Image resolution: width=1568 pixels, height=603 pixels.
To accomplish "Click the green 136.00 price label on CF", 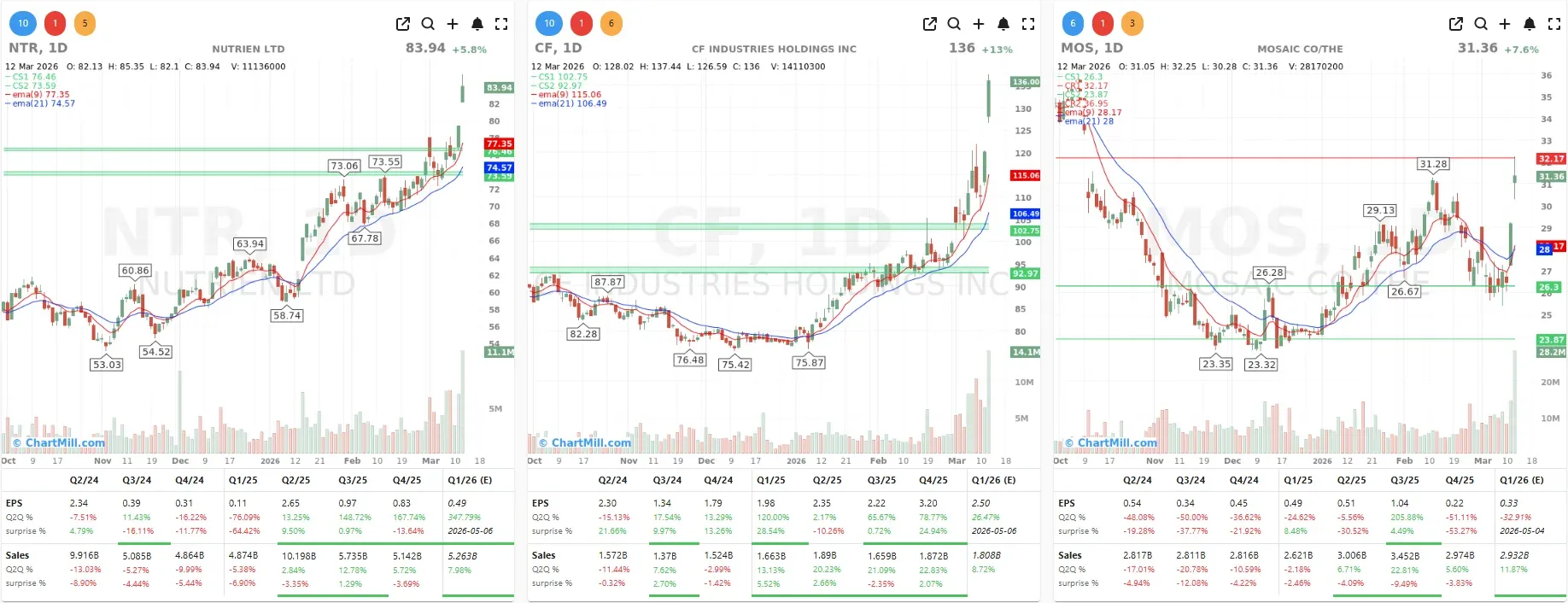I will 1025,82.
